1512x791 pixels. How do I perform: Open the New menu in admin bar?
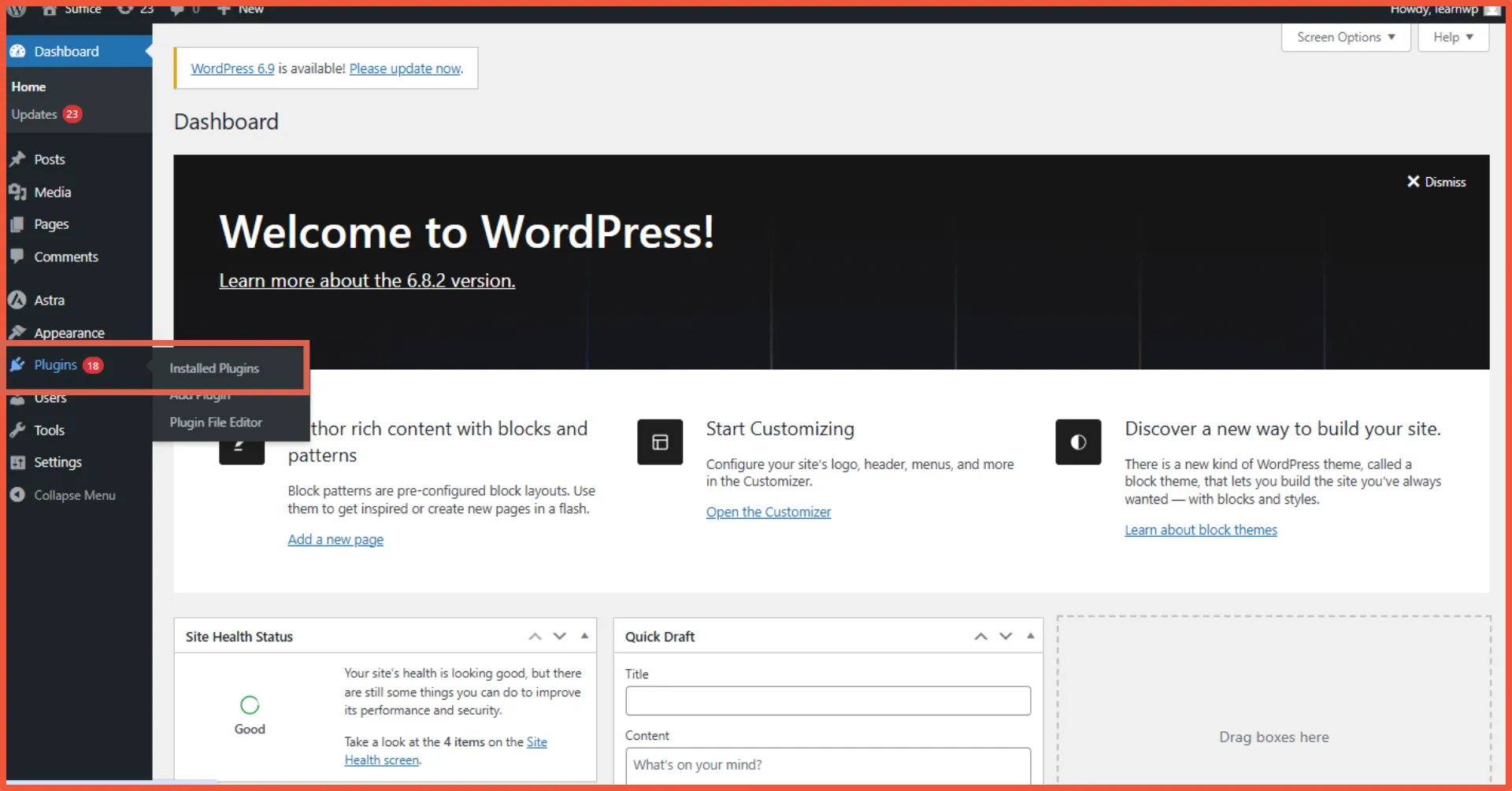click(x=240, y=10)
